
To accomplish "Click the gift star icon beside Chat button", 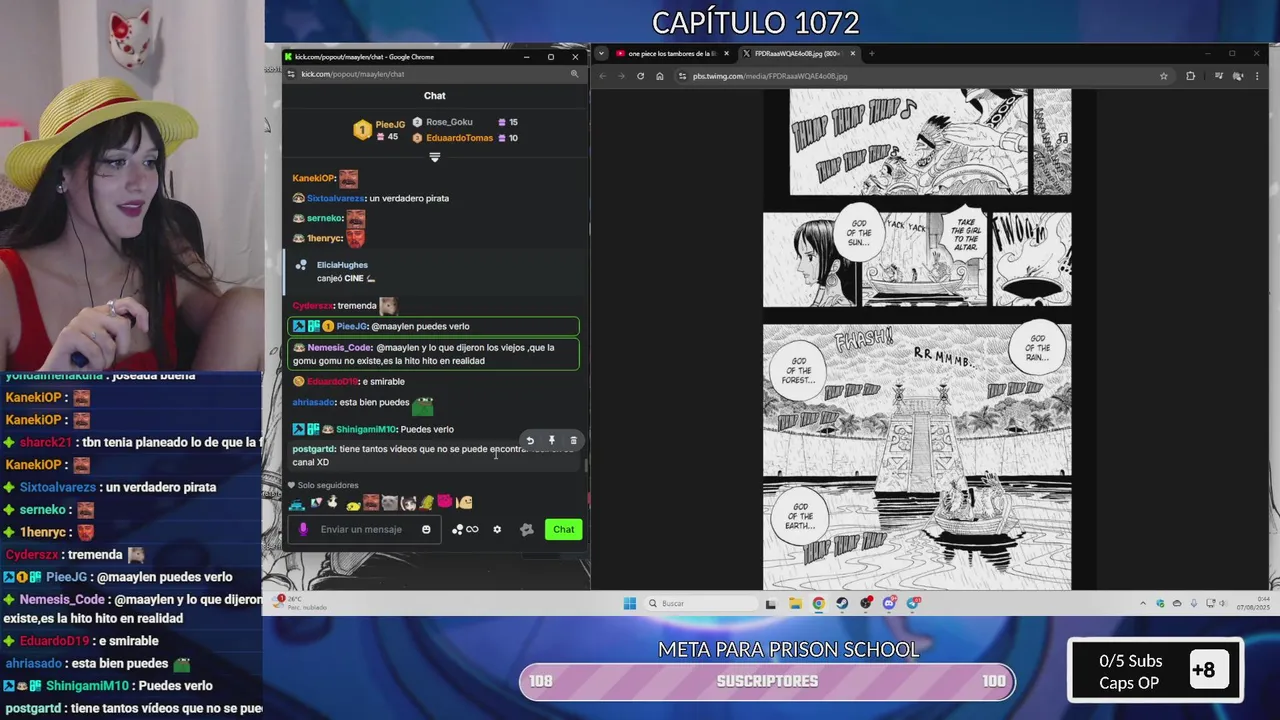I will (527, 529).
